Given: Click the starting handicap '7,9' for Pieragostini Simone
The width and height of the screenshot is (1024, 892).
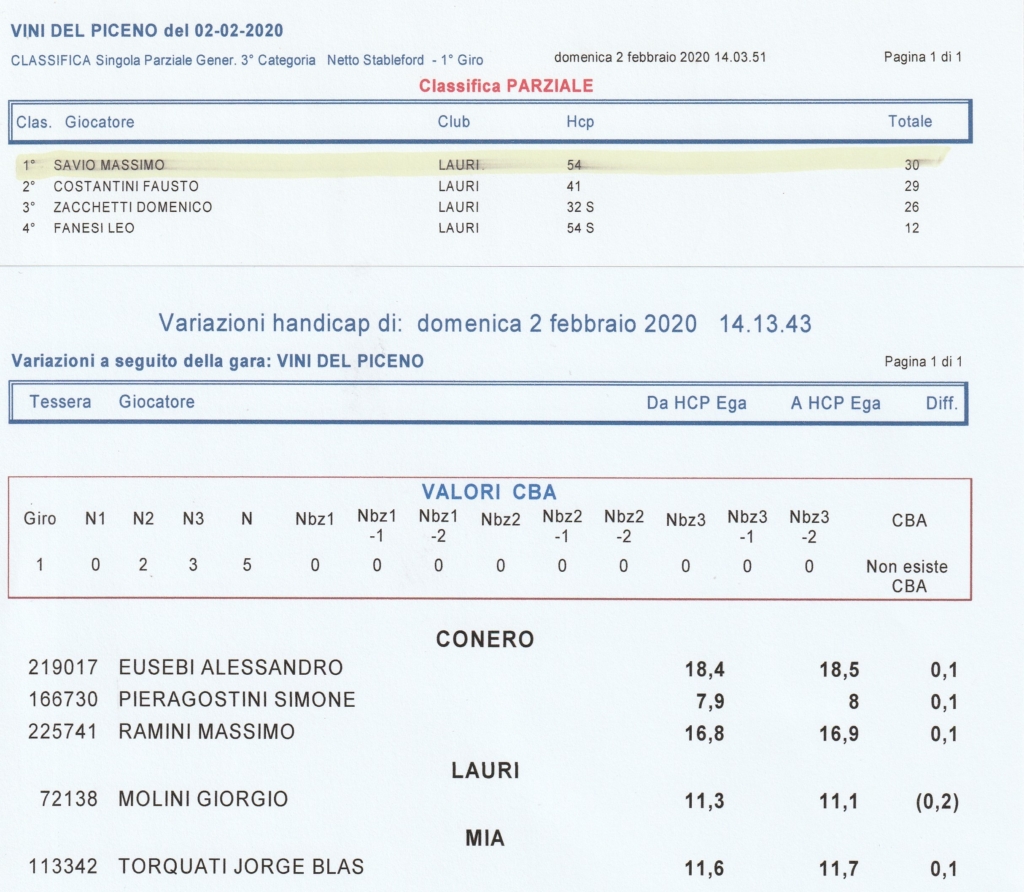Looking at the screenshot, I should click(710, 702).
